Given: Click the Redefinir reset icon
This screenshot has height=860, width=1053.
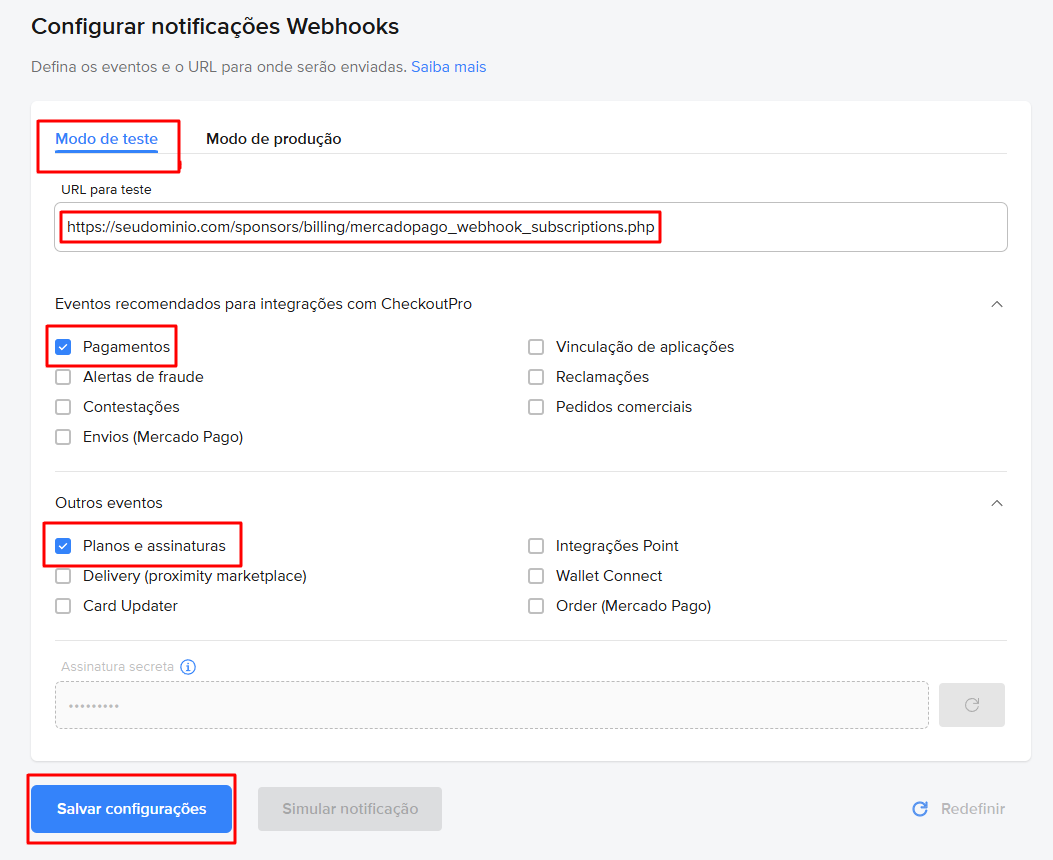Looking at the screenshot, I should tap(920, 809).
